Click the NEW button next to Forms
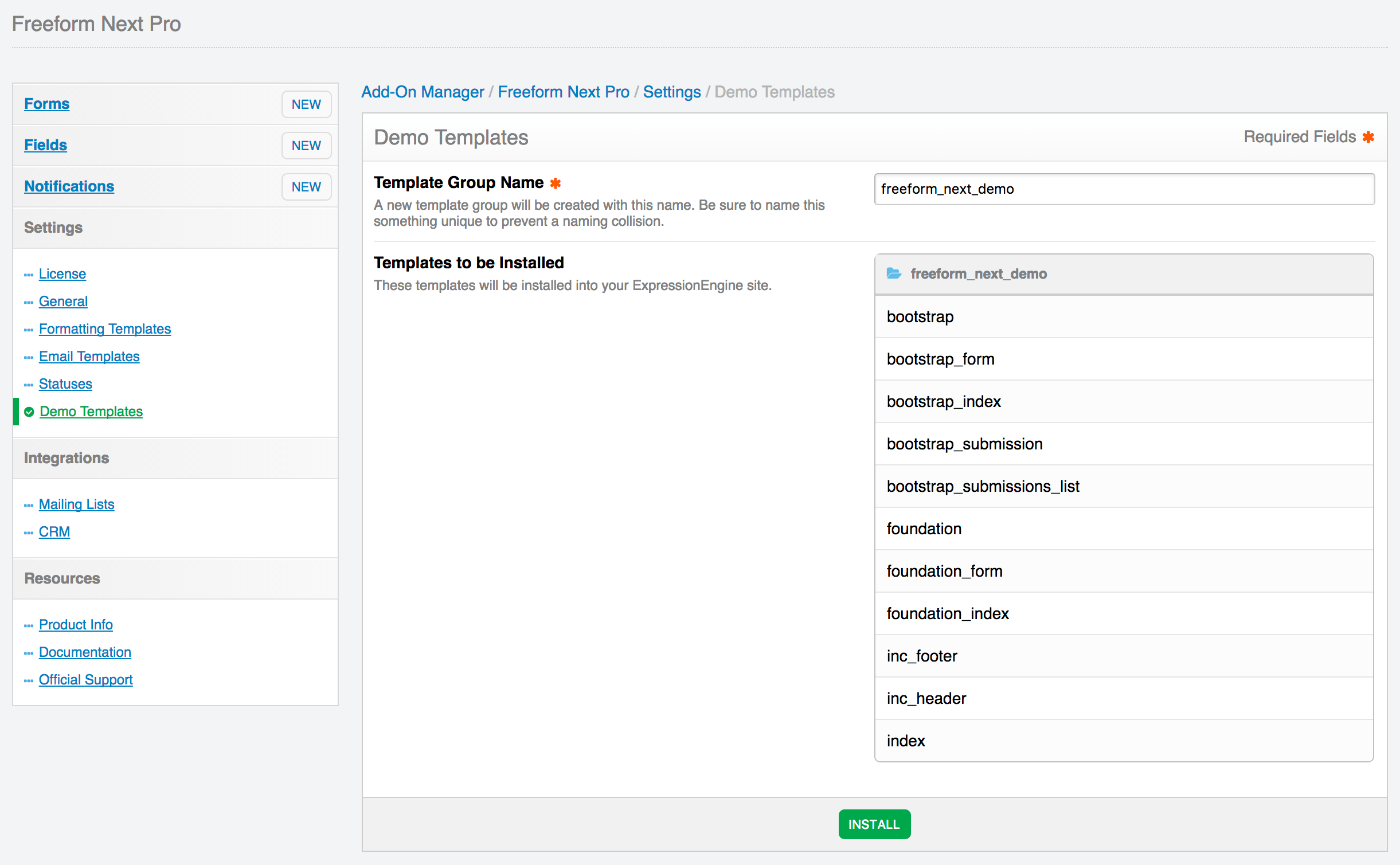This screenshot has height=865, width=1400. click(306, 104)
